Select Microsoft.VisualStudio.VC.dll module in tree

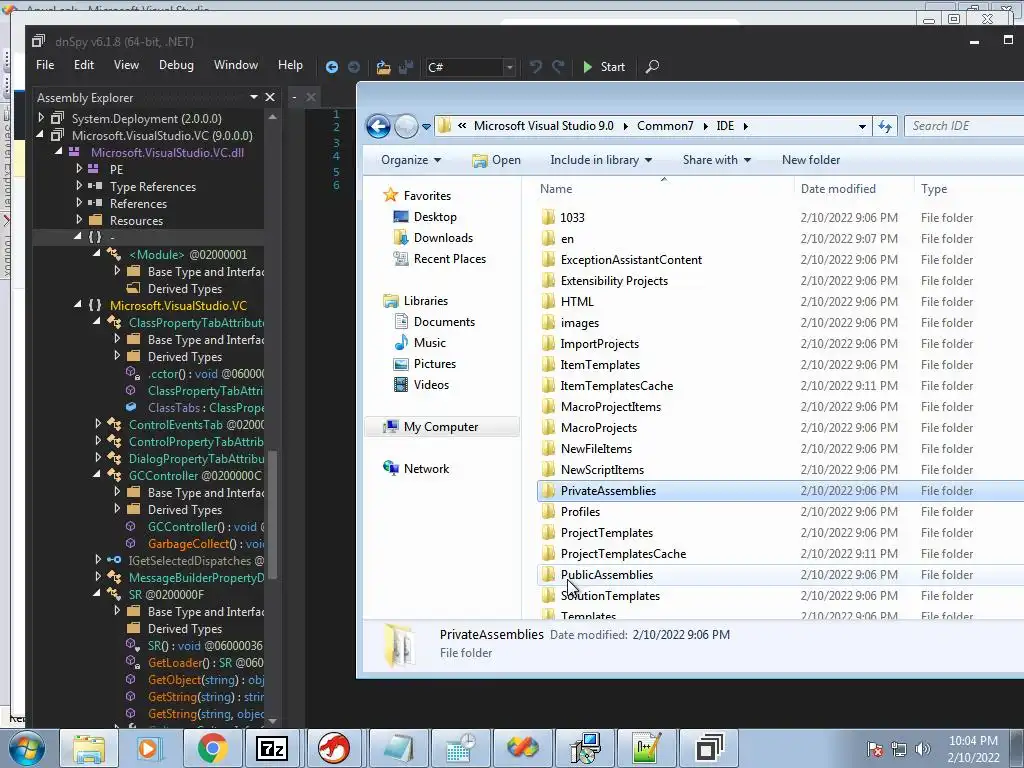(x=167, y=152)
